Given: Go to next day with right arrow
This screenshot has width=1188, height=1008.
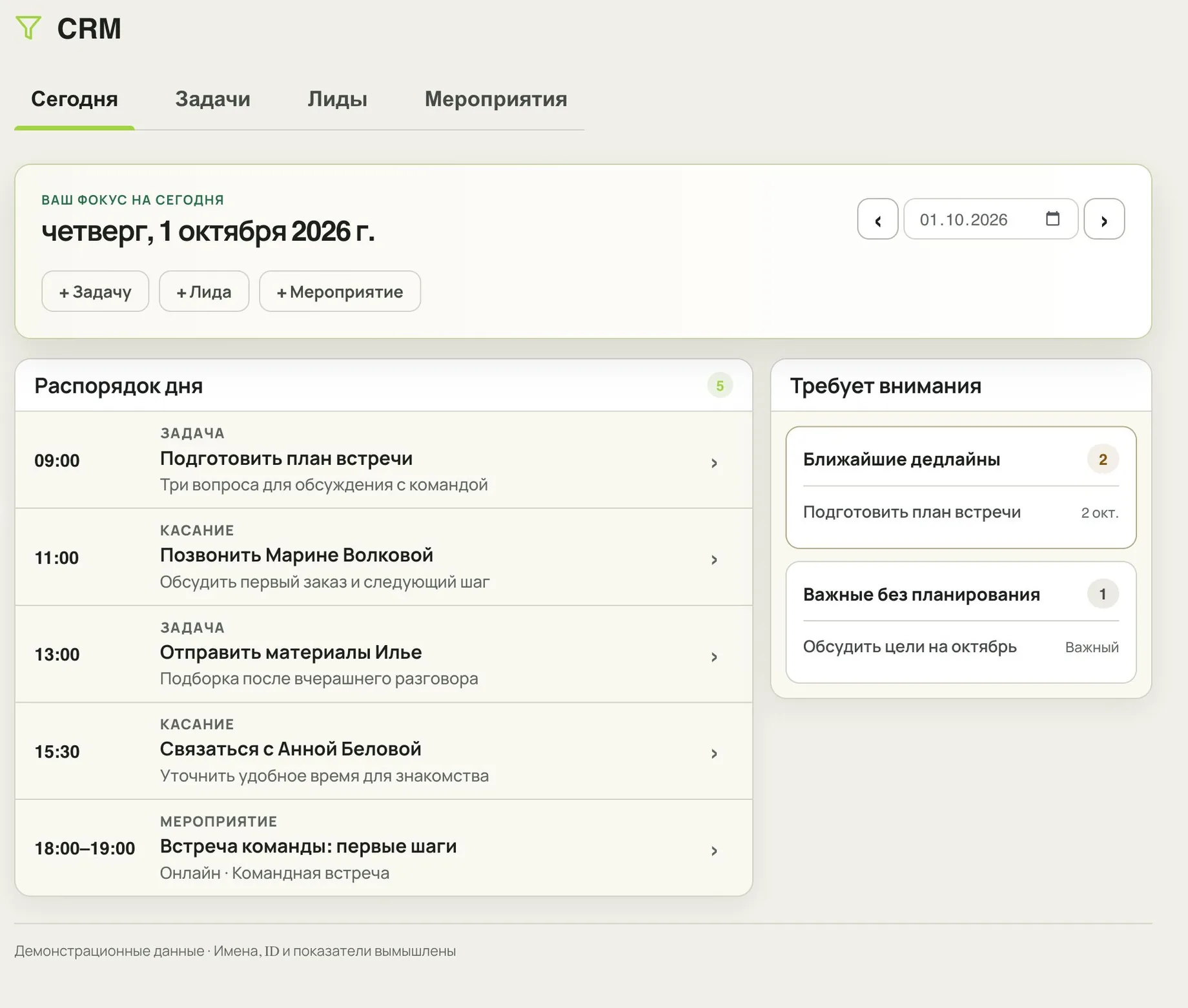Looking at the screenshot, I should [1104, 219].
